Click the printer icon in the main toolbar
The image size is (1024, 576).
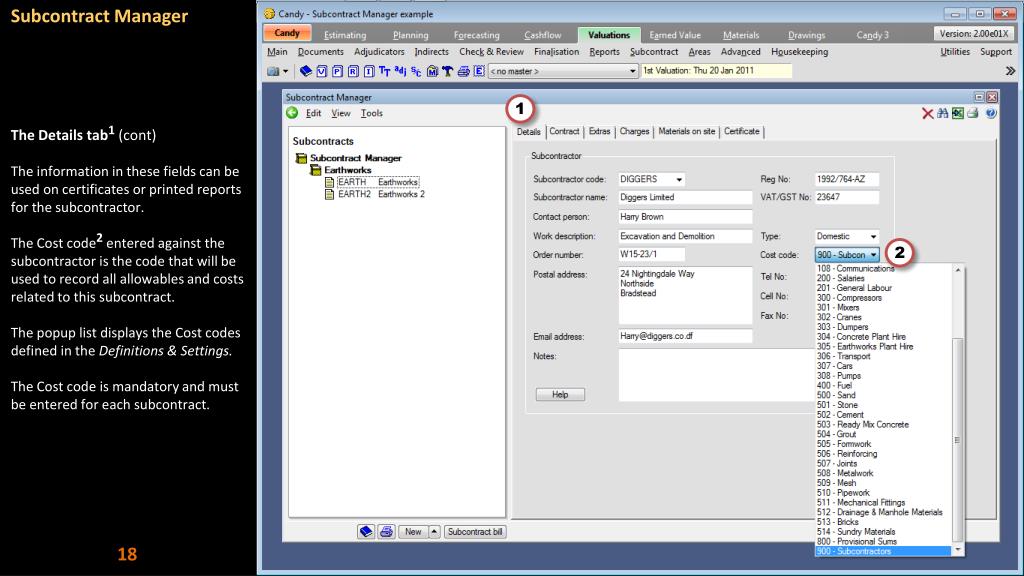tap(464, 71)
